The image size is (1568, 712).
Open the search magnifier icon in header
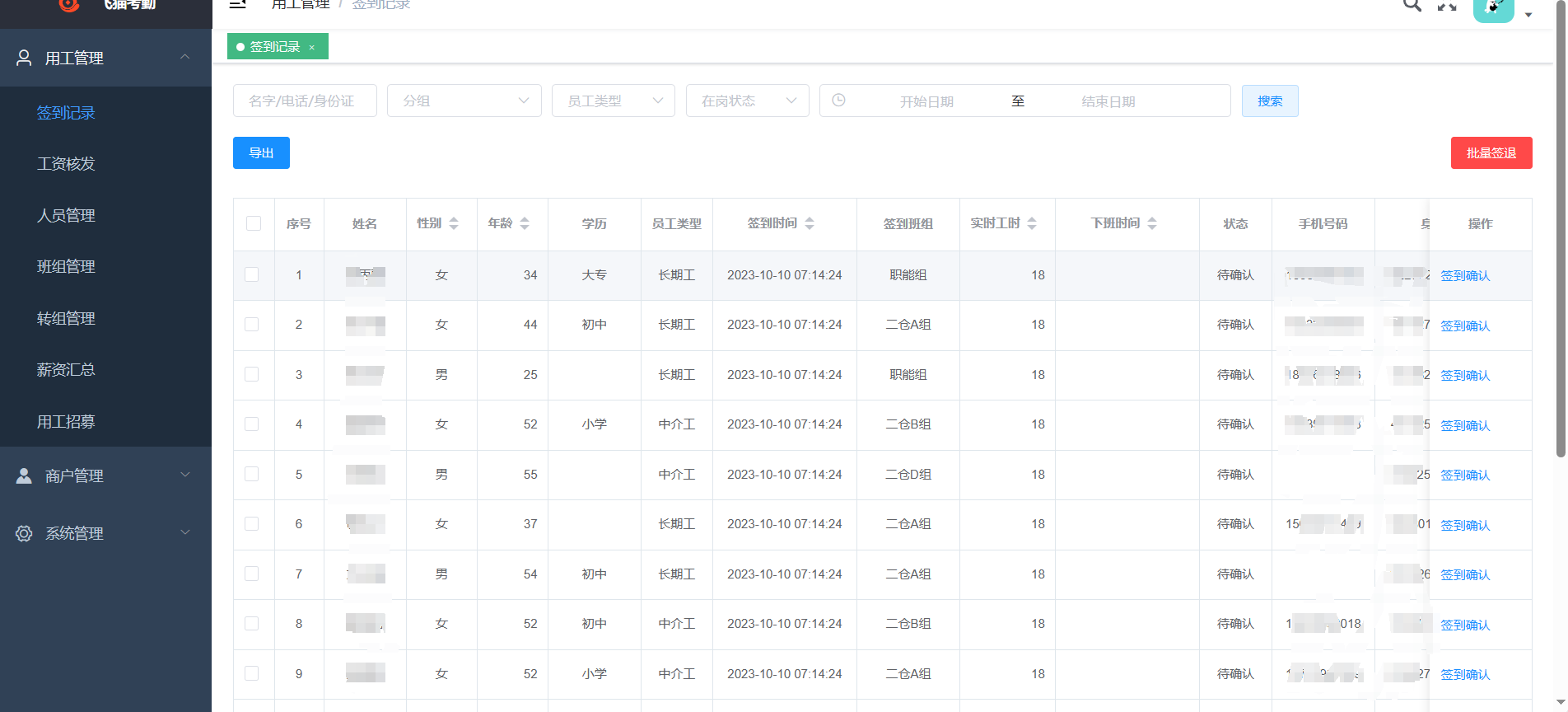pyautogui.click(x=1412, y=5)
